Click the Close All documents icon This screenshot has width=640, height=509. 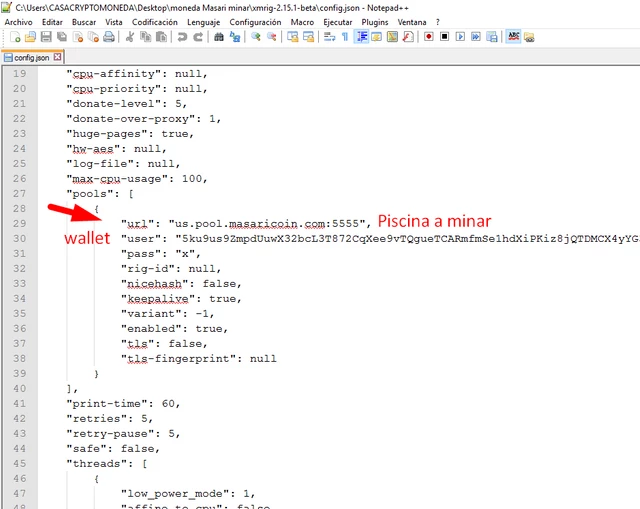[93, 37]
